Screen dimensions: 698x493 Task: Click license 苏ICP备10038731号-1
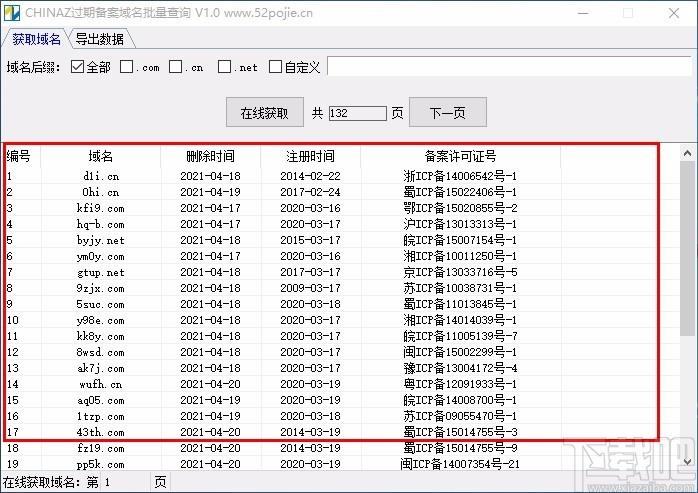click(x=460, y=289)
